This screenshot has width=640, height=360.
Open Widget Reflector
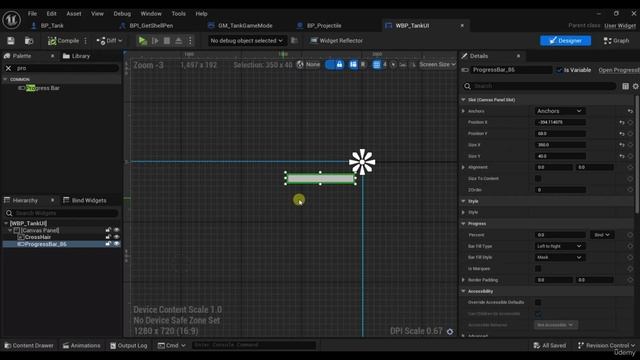tap(337, 41)
